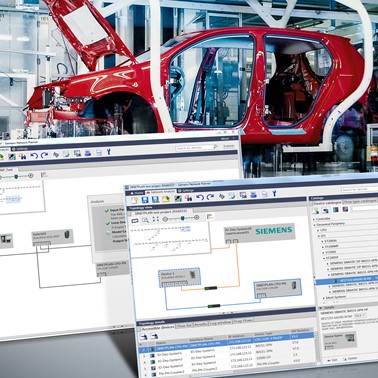Click the zoom slider handle in topology view
This screenshot has height=378, width=378.
[x=182, y=218]
